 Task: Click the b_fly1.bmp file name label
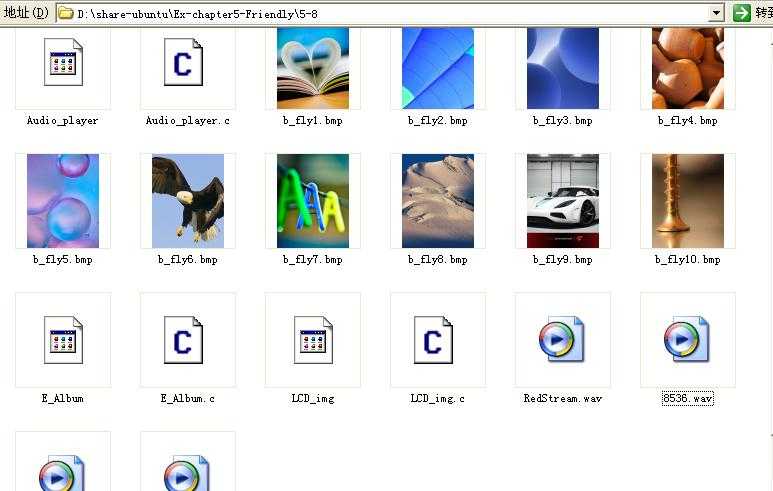(313, 121)
